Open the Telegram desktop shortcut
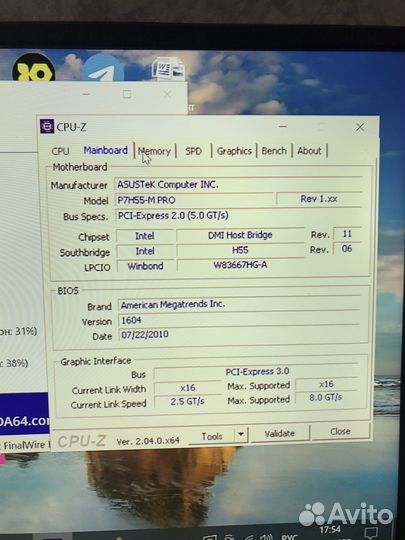The image size is (405, 540). (103, 68)
